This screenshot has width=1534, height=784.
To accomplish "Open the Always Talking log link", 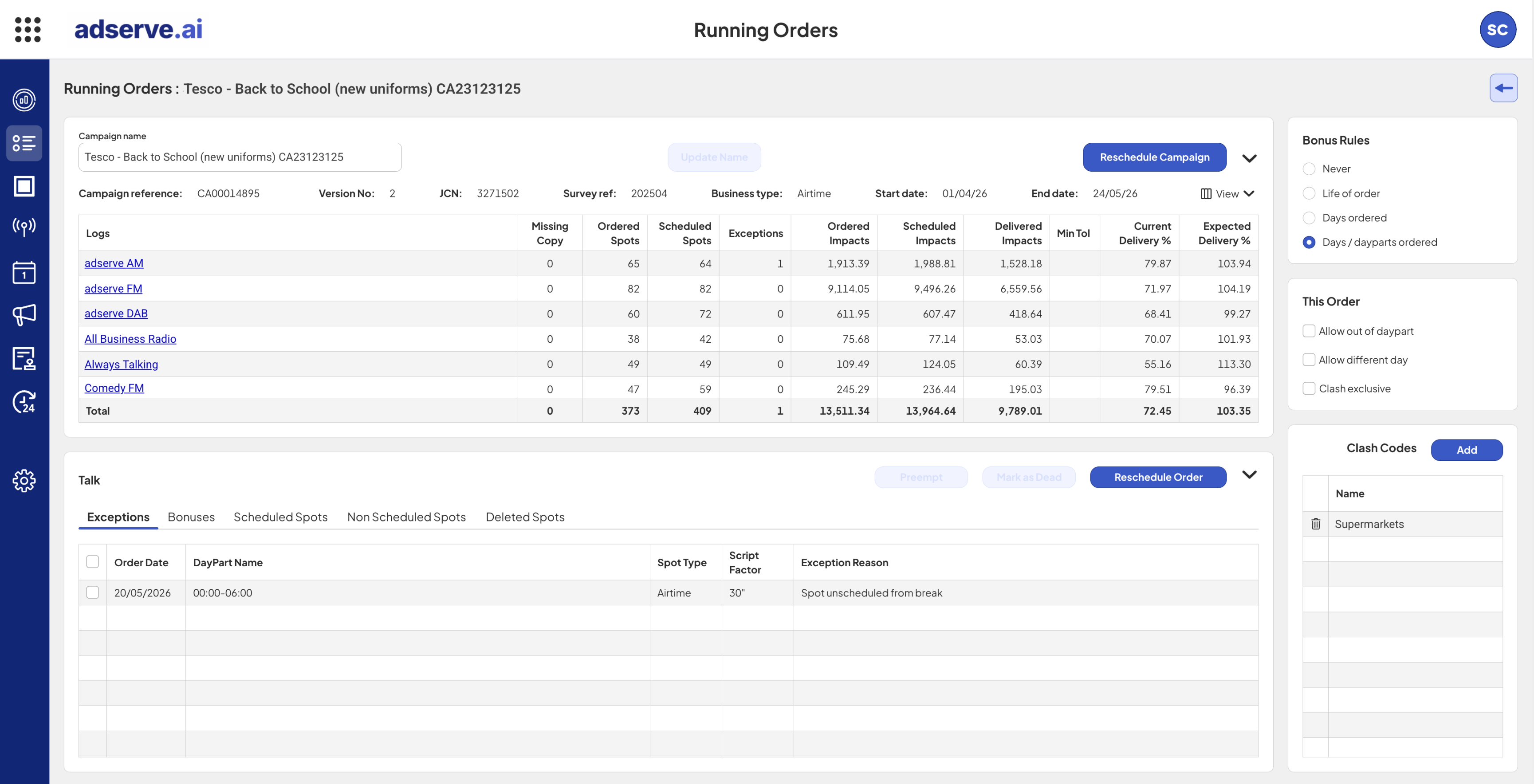I will click(x=121, y=364).
